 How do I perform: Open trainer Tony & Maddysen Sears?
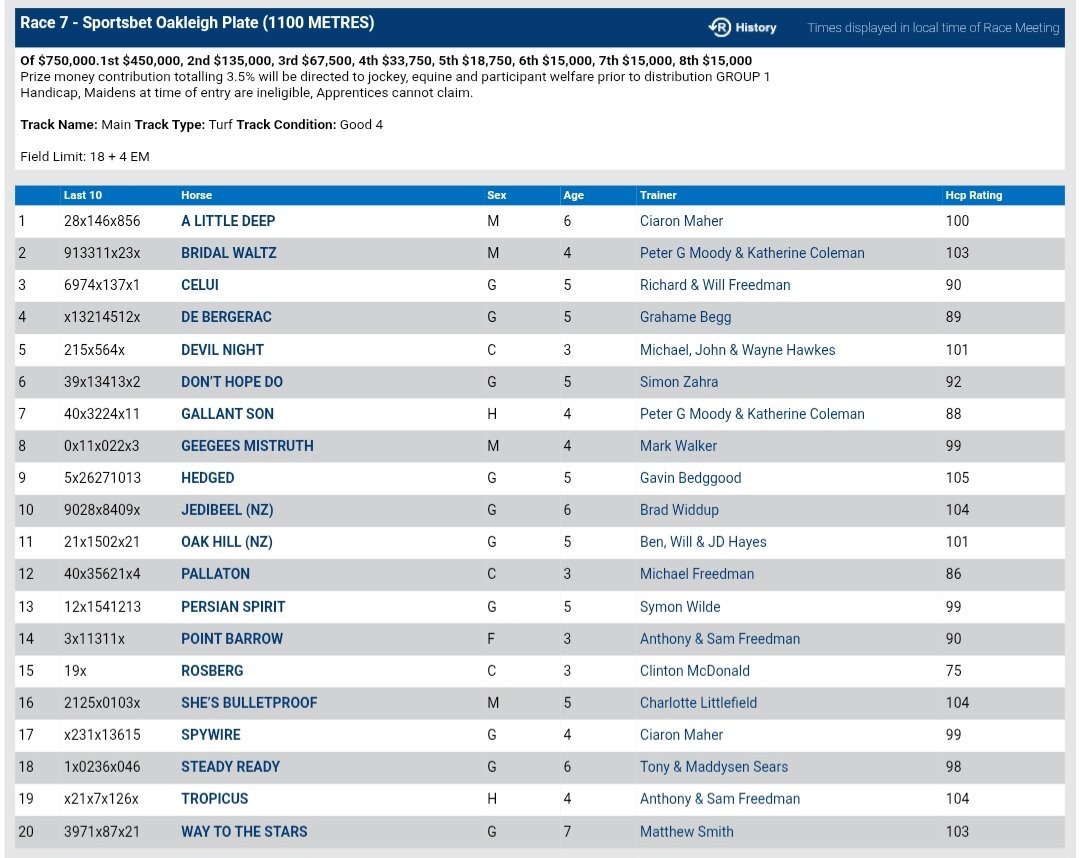pyautogui.click(x=714, y=766)
